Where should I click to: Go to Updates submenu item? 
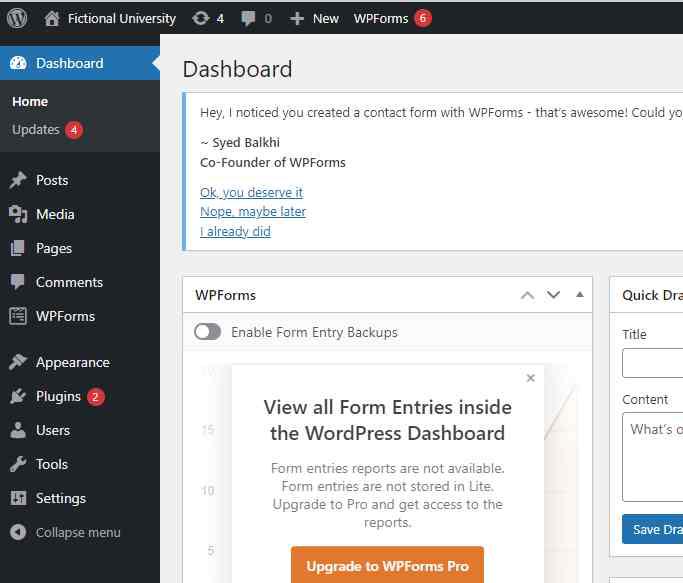[x=36, y=130]
